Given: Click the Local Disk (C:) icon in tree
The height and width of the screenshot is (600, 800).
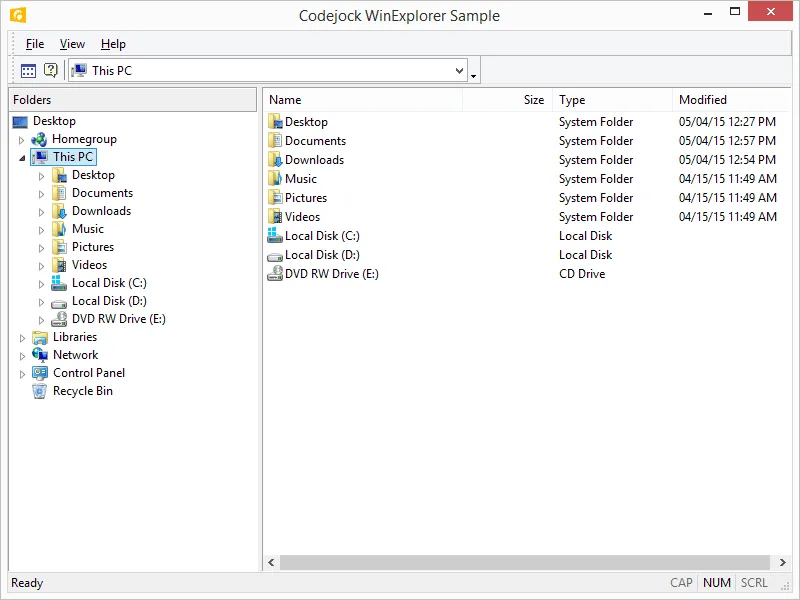Looking at the screenshot, I should point(59,283).
